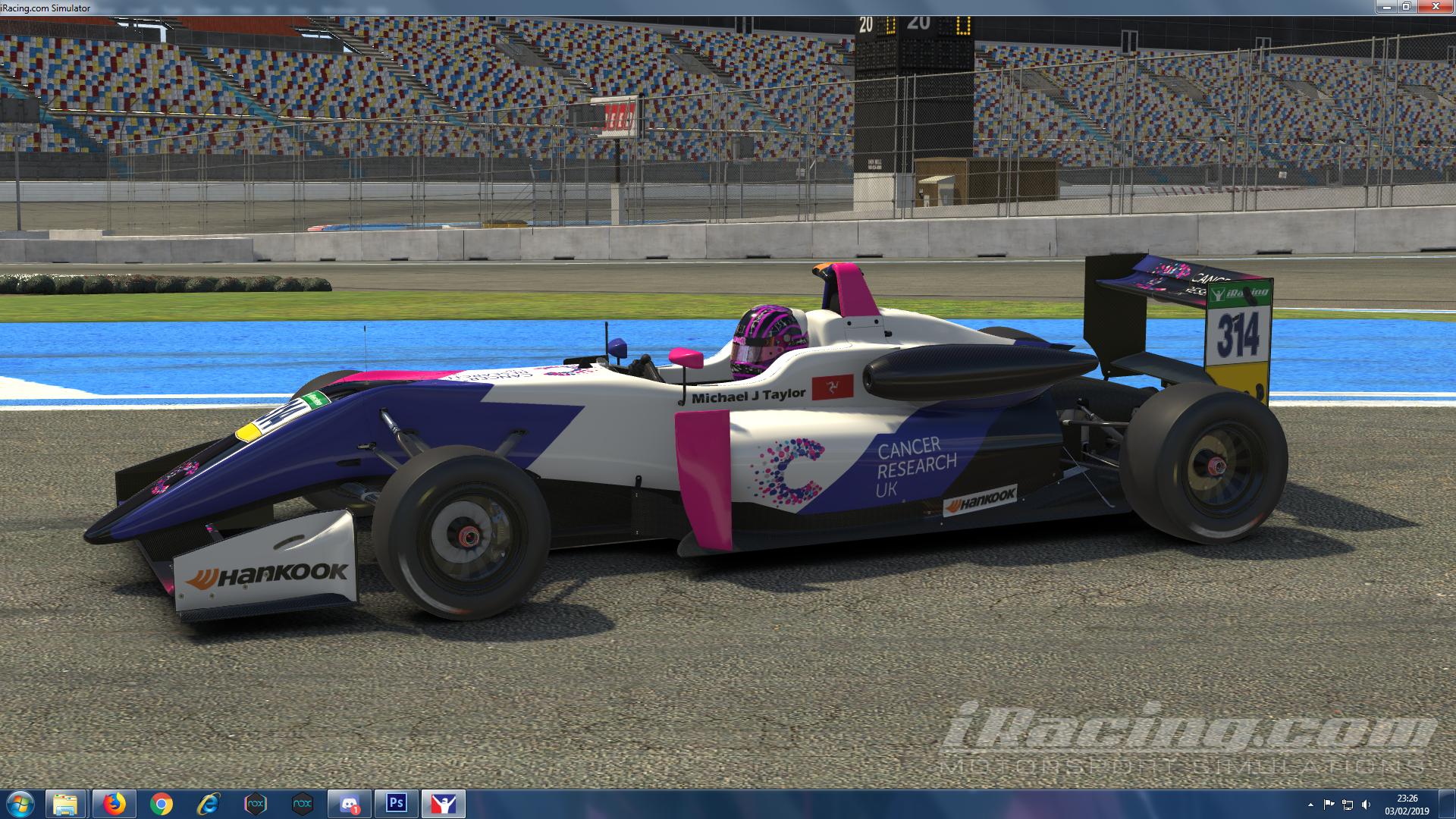Minimize the iRacing.com Simulator window

pyautogui.click(x=1386, y=7)
